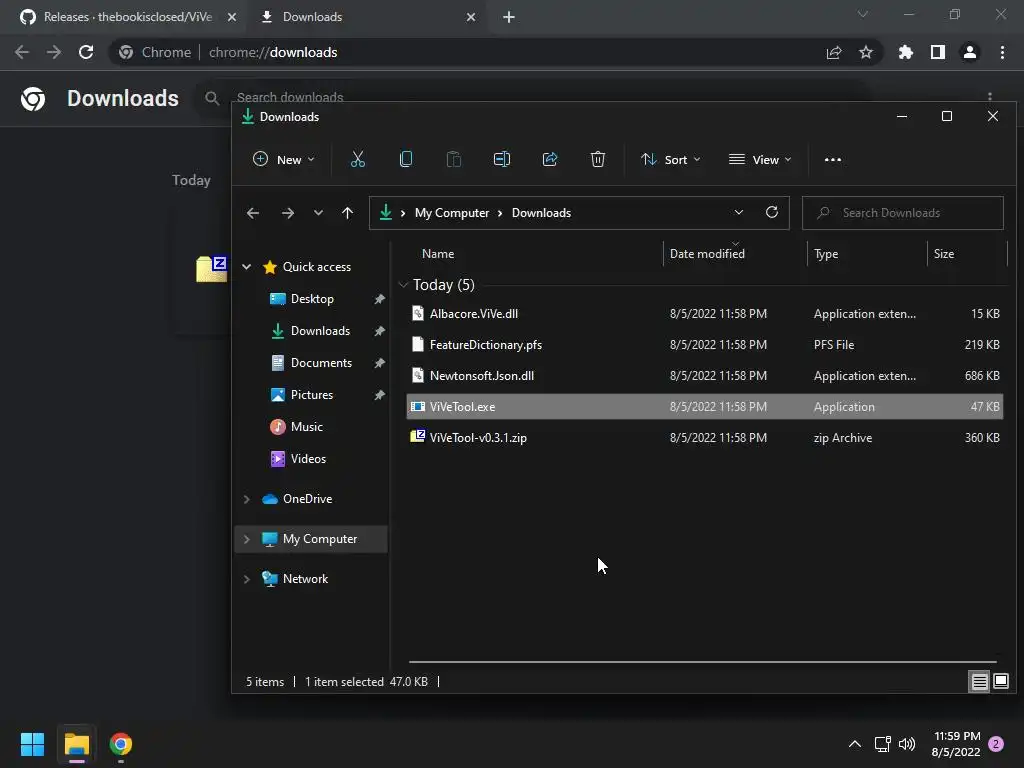This screenshot has width=1024, height=768.
Task: Open Chrome profile avatar icon
Action: pyautogui.click(x=970, y=52)
